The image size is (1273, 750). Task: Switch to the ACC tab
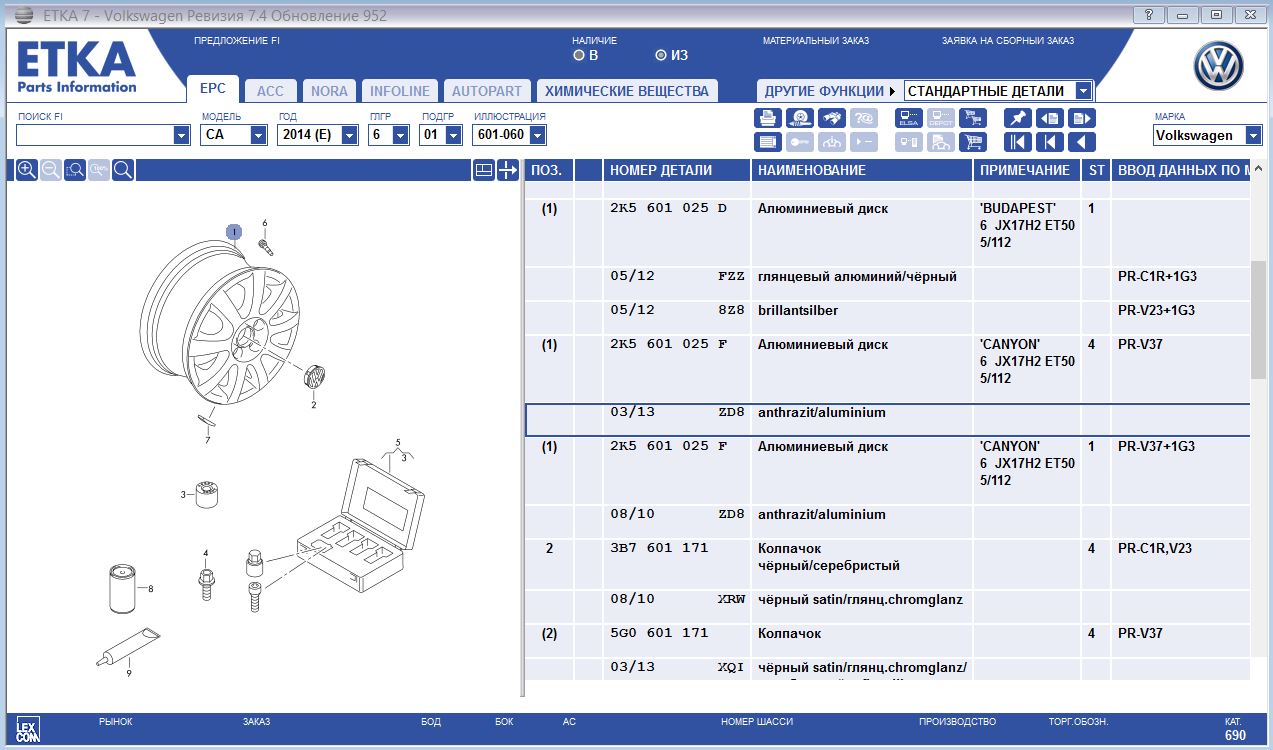click(270, 91)
